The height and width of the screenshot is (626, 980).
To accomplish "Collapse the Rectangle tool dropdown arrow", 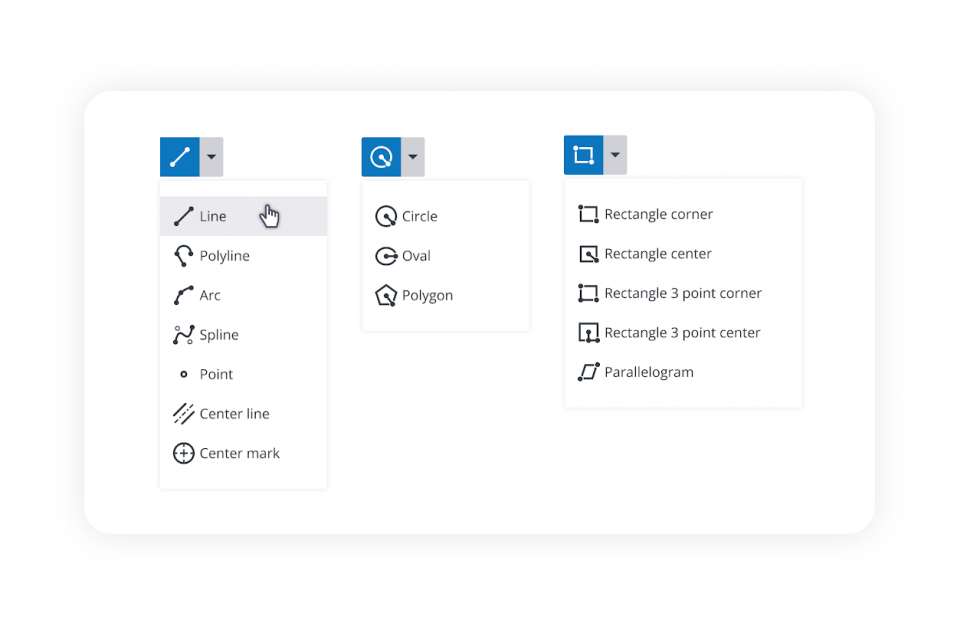I will (615, 155).
